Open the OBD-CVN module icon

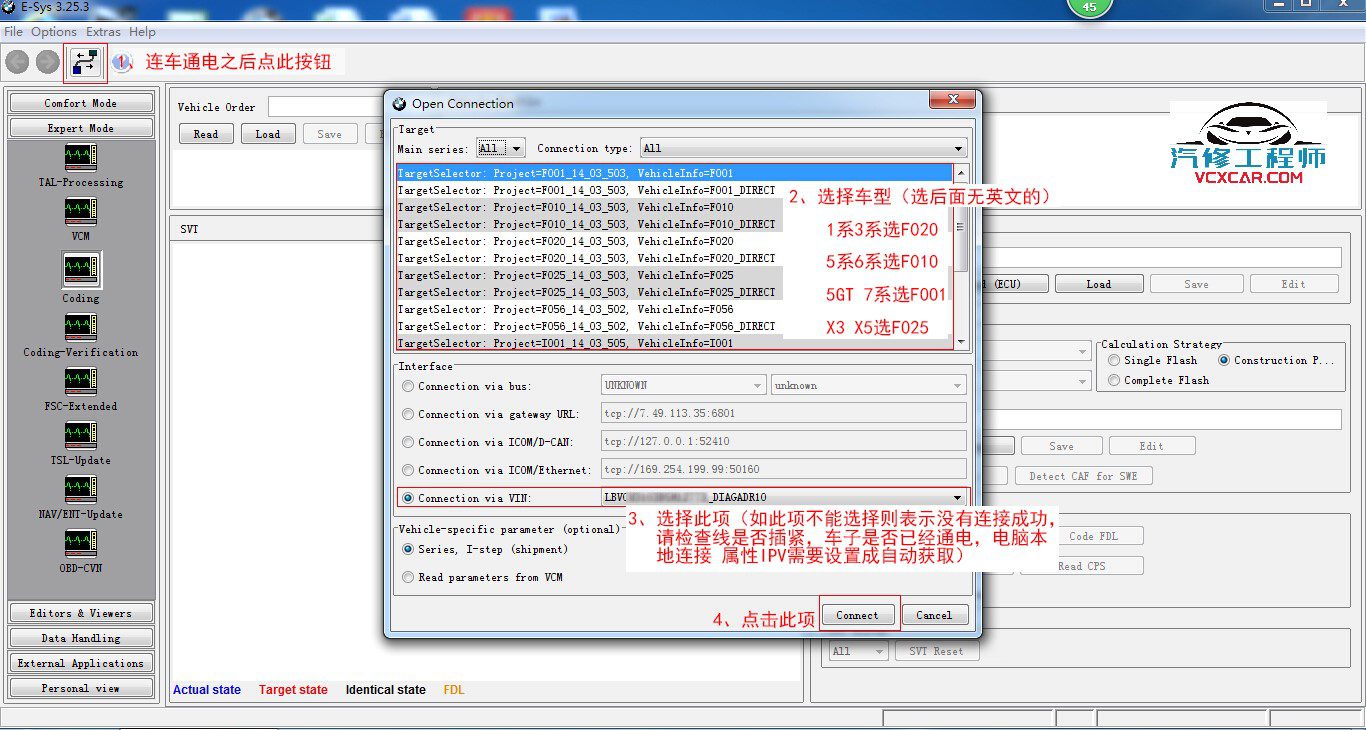80,544
